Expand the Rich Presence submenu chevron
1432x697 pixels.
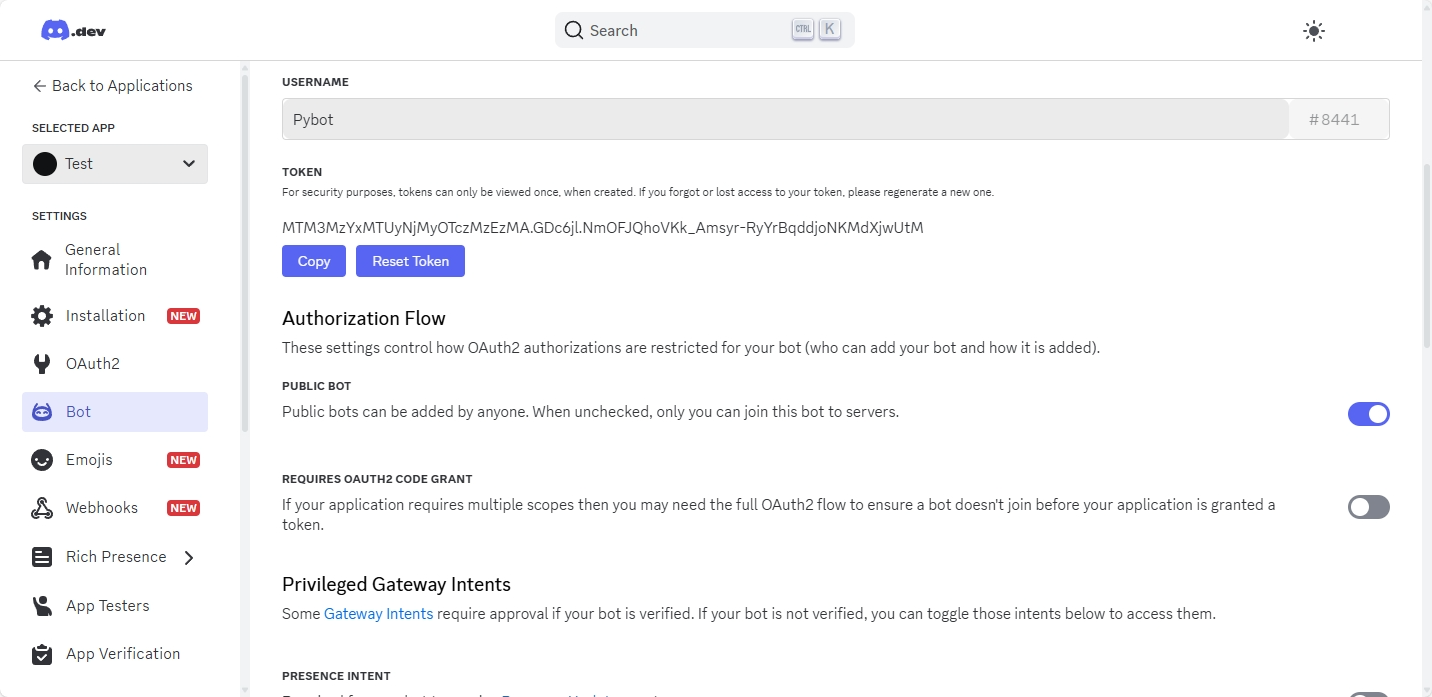point(189,558)
